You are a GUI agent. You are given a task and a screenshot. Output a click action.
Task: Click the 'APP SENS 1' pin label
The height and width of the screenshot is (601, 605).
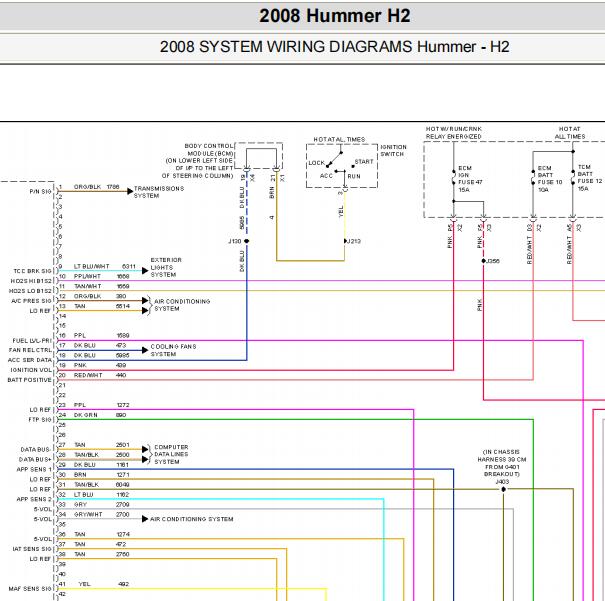[34, 469]
